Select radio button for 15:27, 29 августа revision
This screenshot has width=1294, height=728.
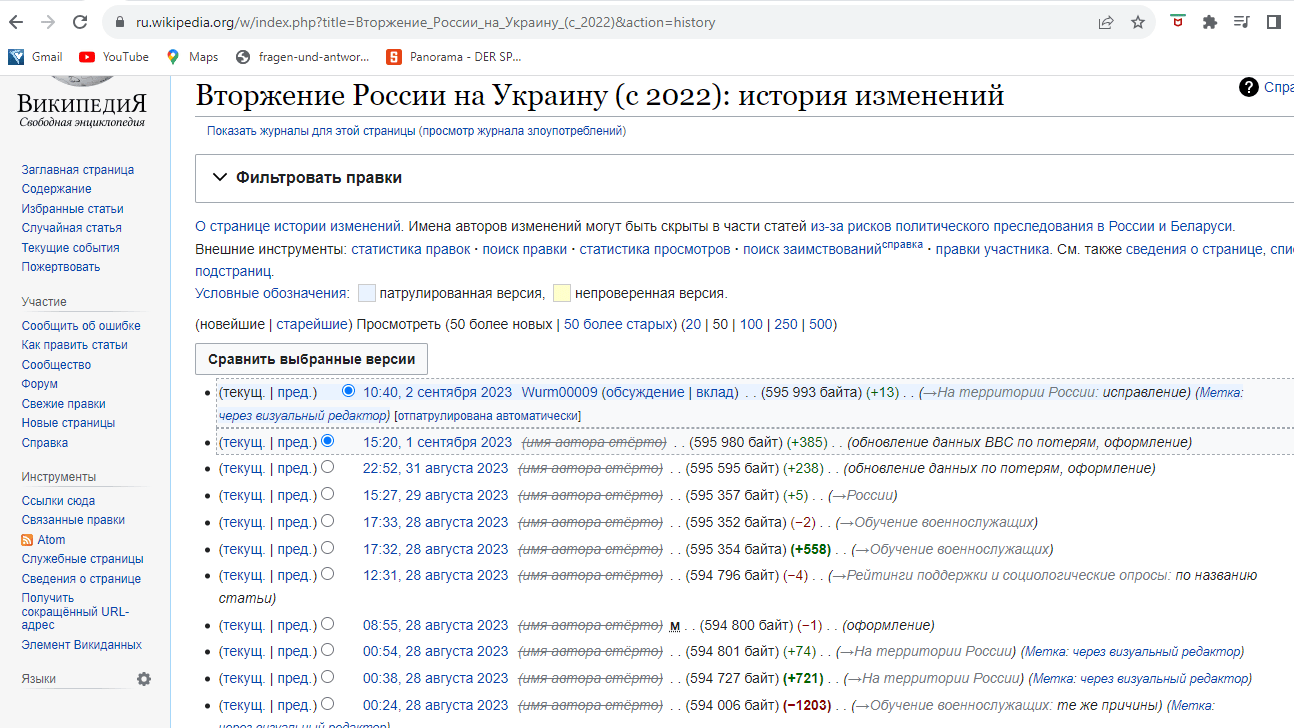pos(327,494)
